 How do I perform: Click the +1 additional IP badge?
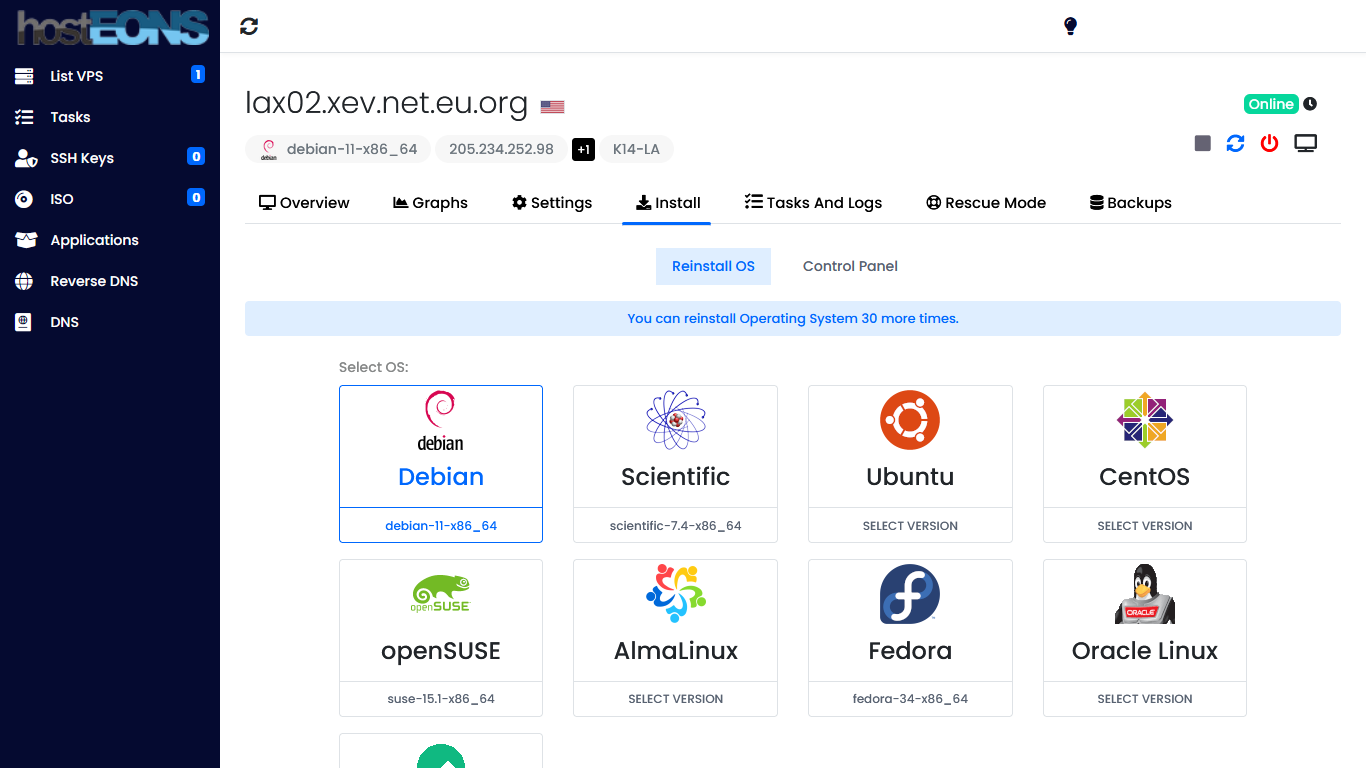583,150
